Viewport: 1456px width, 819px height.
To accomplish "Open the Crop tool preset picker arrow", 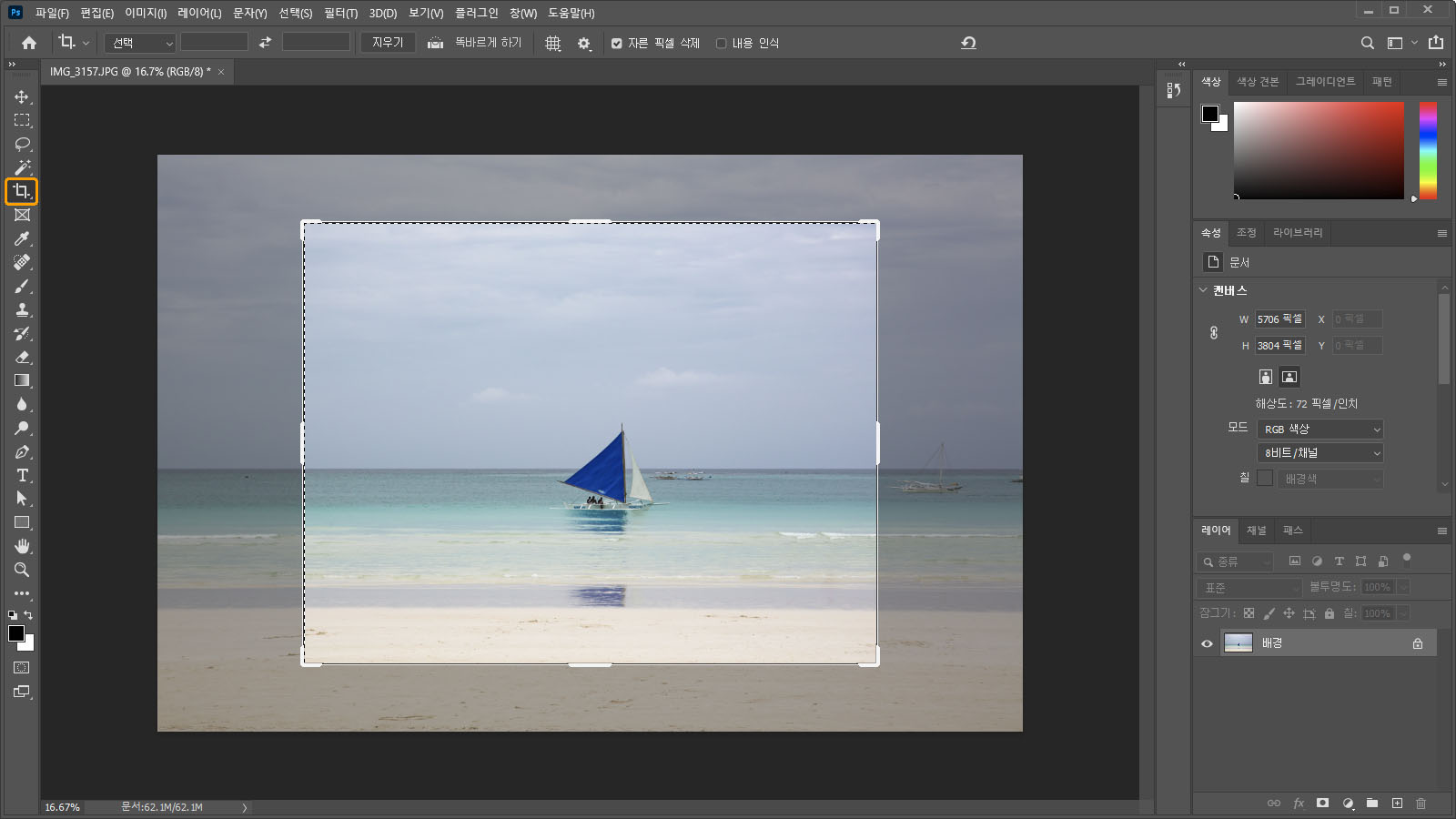I will (86, 43).
